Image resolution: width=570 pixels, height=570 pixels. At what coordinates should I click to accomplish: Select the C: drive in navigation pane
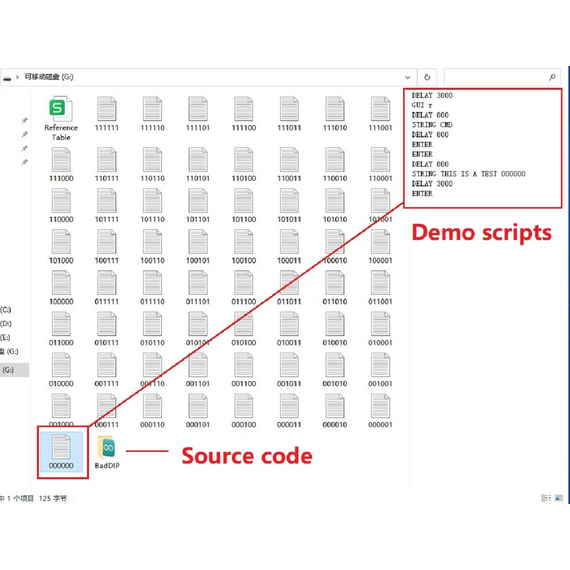pyautogui.click(x=5, y=310)
